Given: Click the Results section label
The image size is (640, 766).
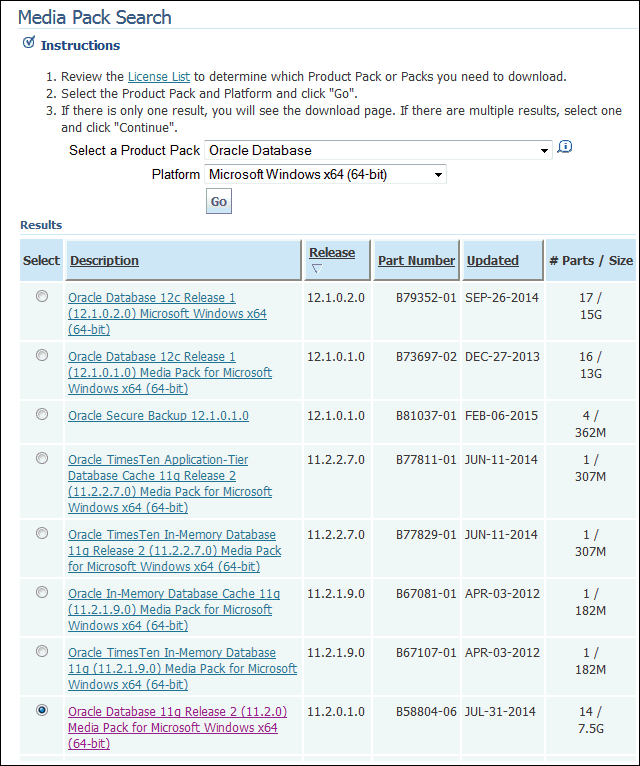Looking at the screenshot, I should pos(41,225).
